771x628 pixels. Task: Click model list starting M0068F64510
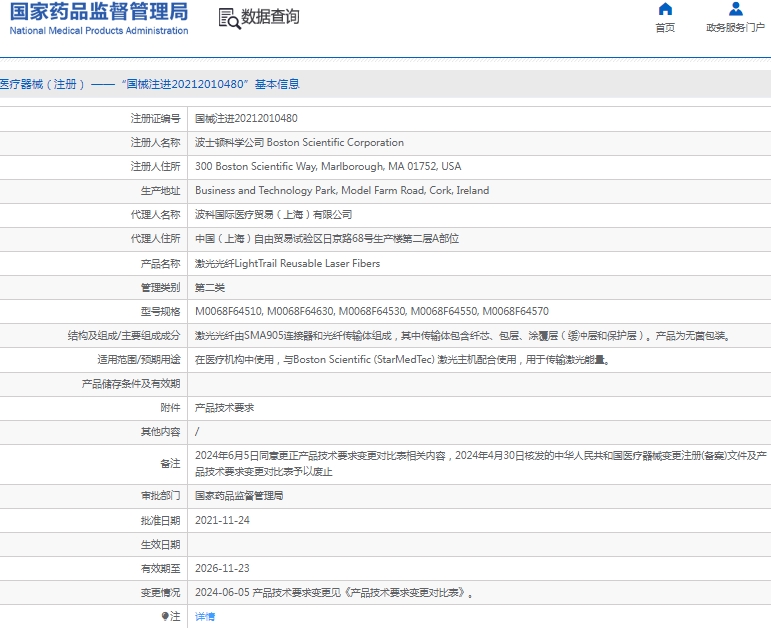pos(372,312)
